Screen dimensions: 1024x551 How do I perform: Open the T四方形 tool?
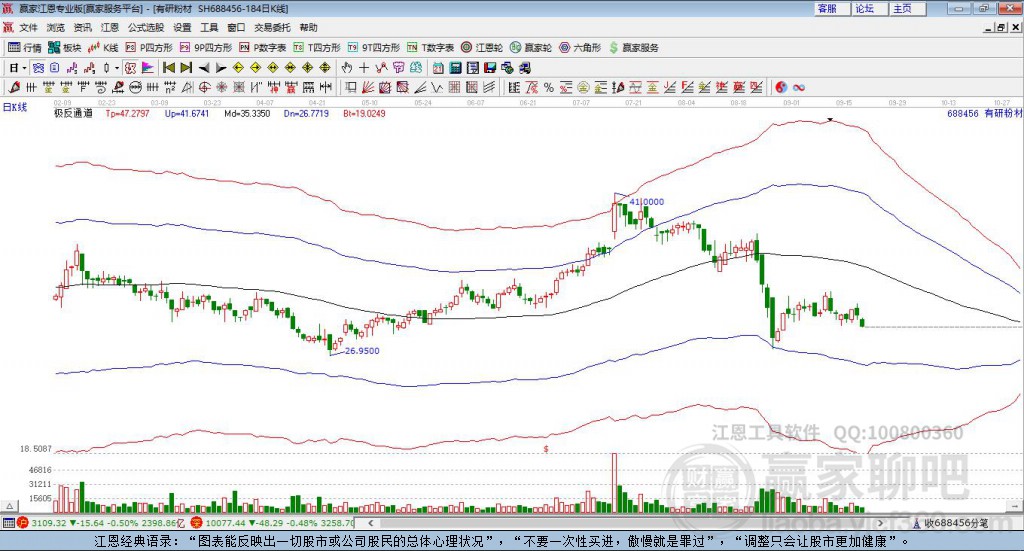pos(317,48)
